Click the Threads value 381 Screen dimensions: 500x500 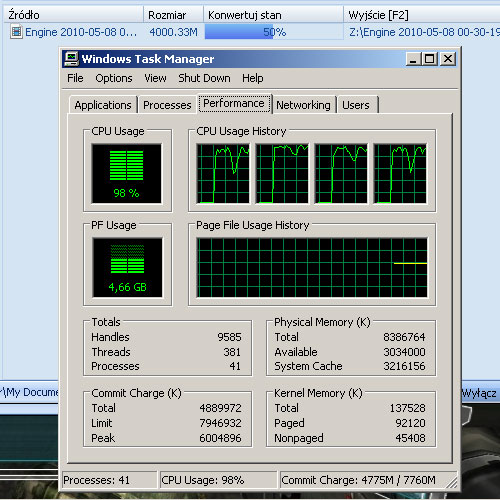(x=232, y=352)
